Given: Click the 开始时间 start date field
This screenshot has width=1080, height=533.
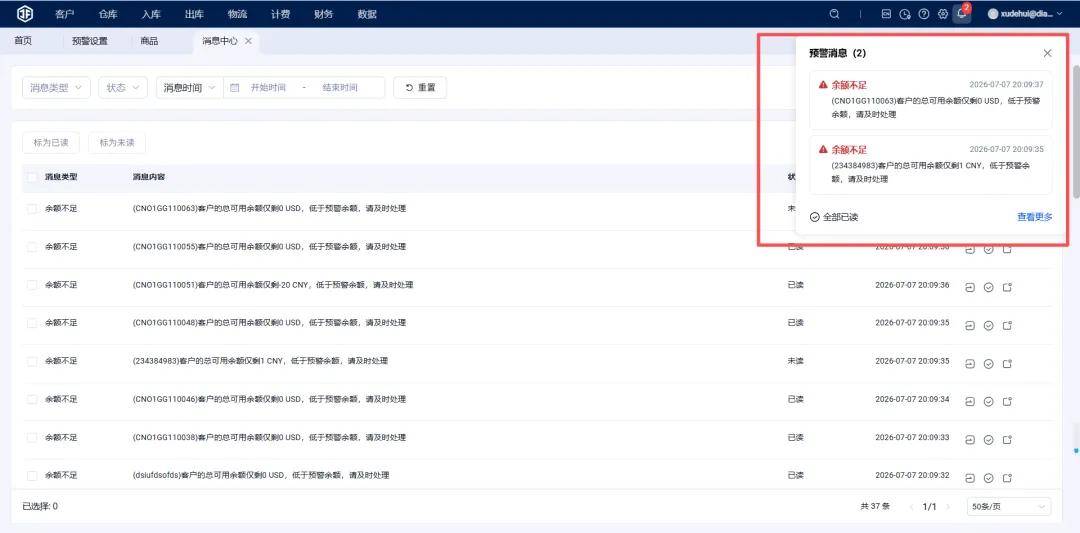Looking at the screenshot, I should (x=268, y=87).
